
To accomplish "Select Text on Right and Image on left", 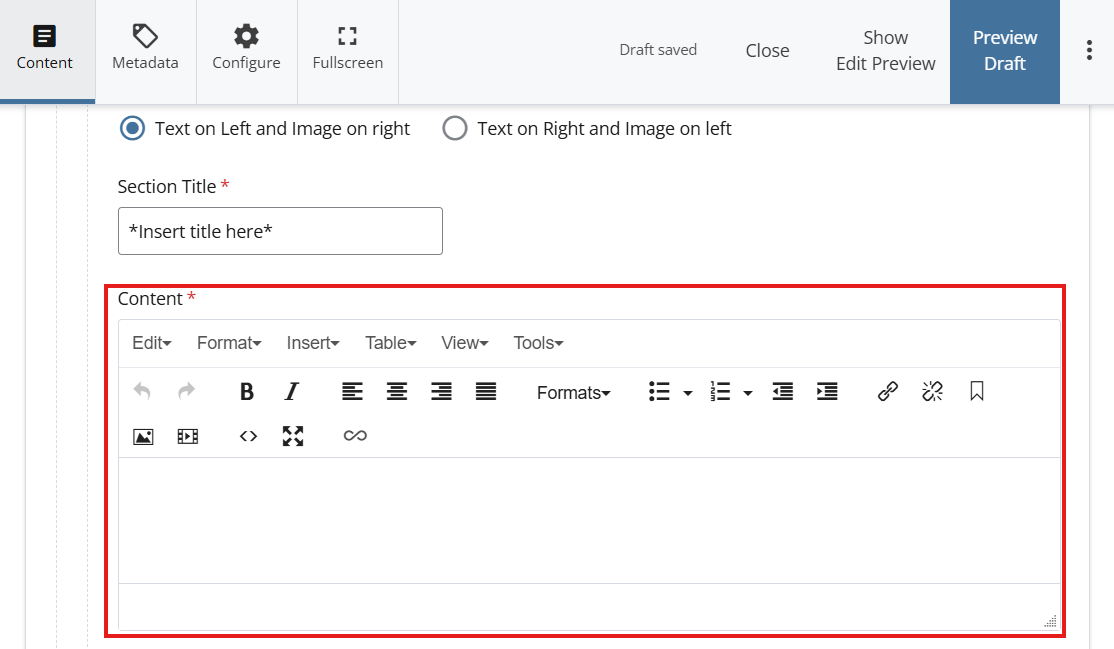I will click(455, 129).
